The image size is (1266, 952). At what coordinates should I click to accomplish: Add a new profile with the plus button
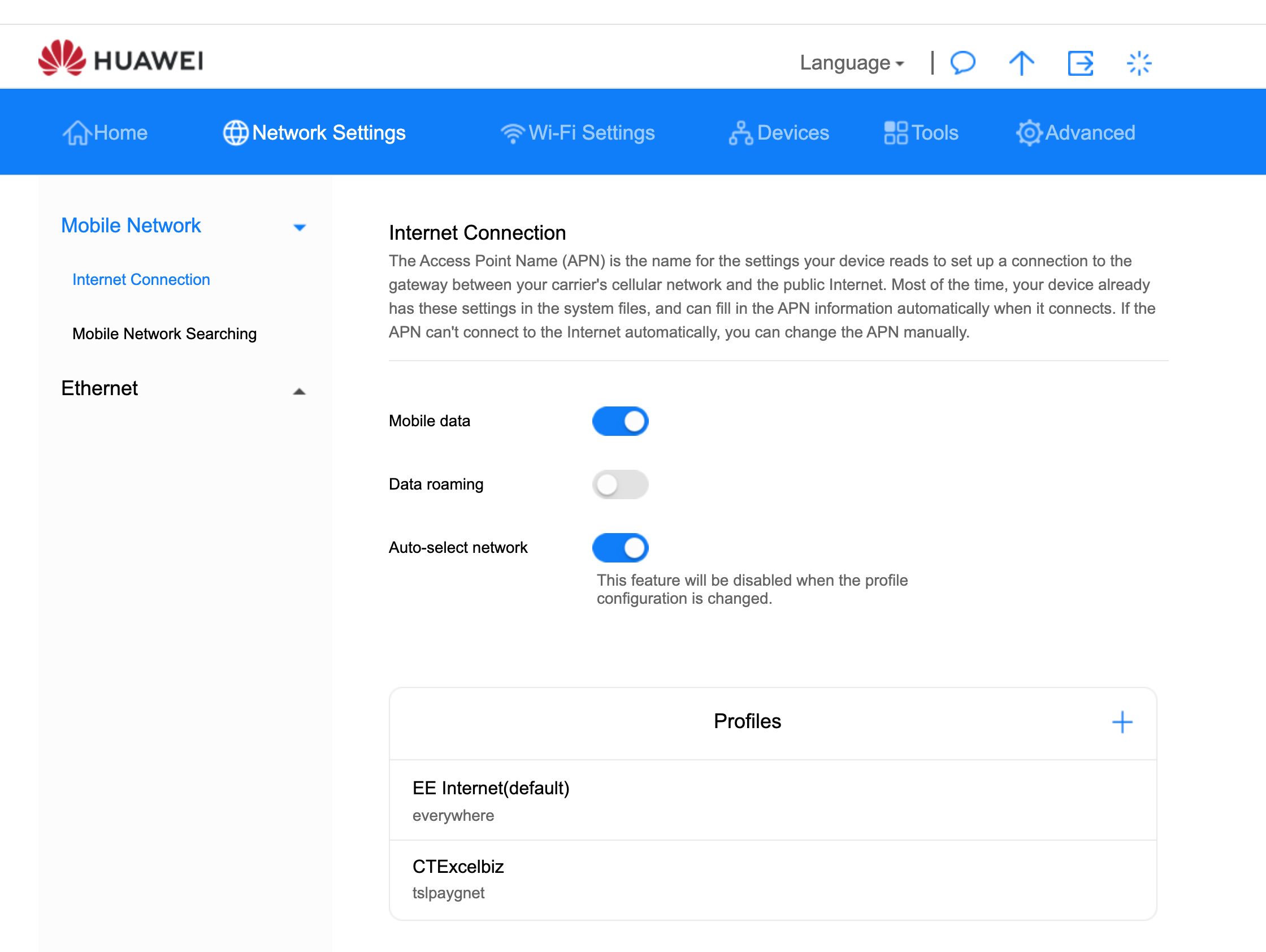pos(1122,722)
